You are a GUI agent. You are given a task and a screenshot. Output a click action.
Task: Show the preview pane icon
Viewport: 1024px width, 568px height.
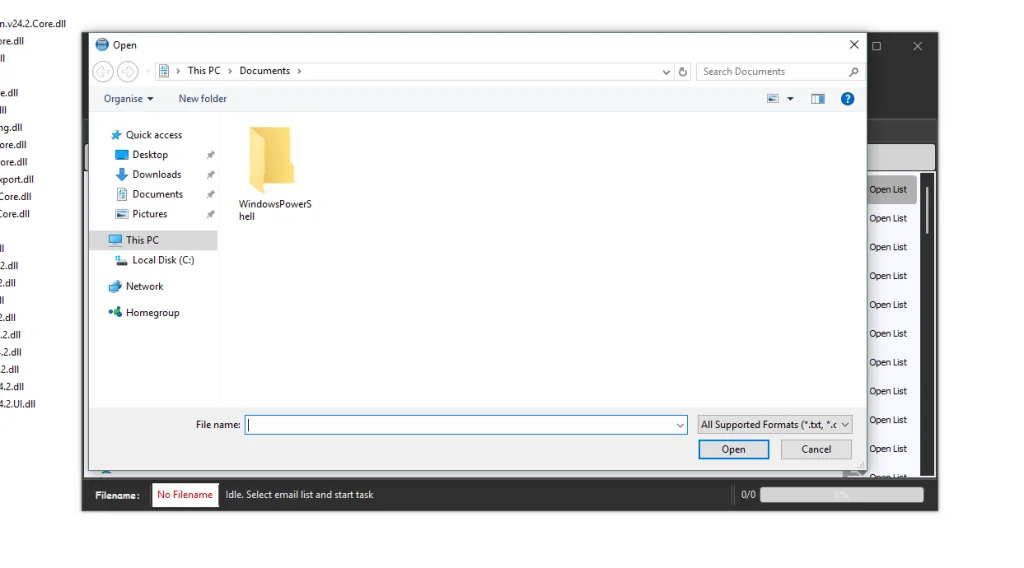pos(817,99)
